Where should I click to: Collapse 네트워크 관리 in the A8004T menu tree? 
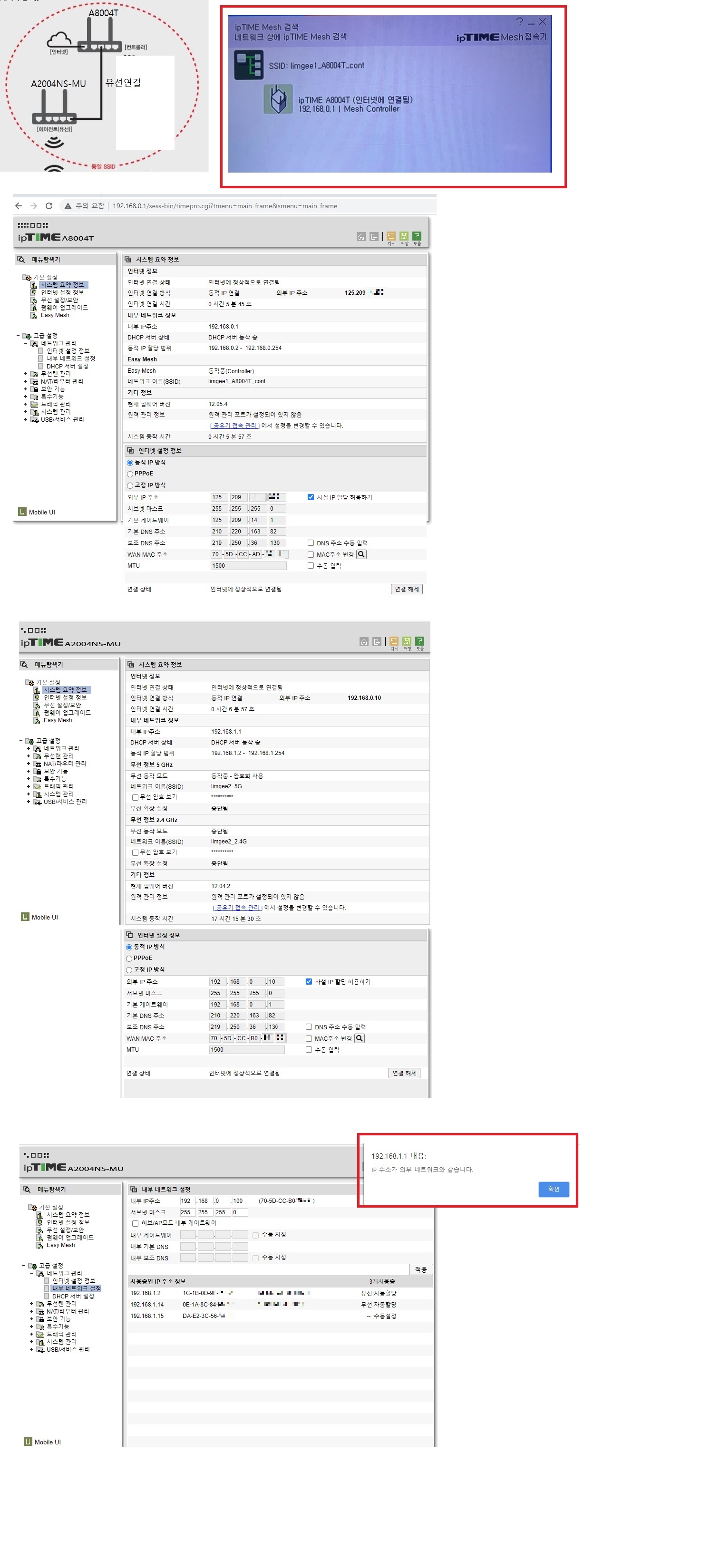point(26,343)
